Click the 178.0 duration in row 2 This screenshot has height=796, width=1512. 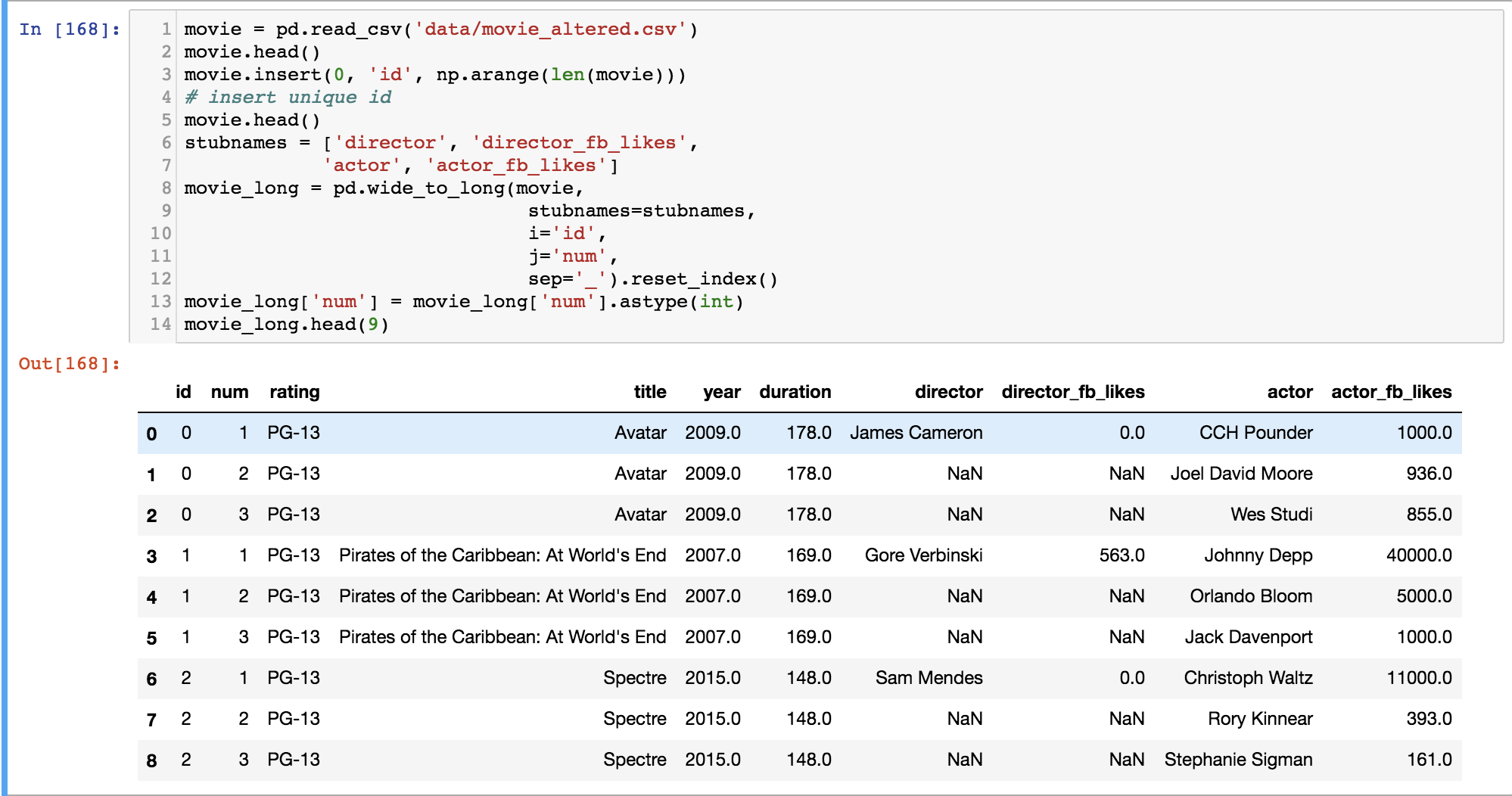point(809,515)
